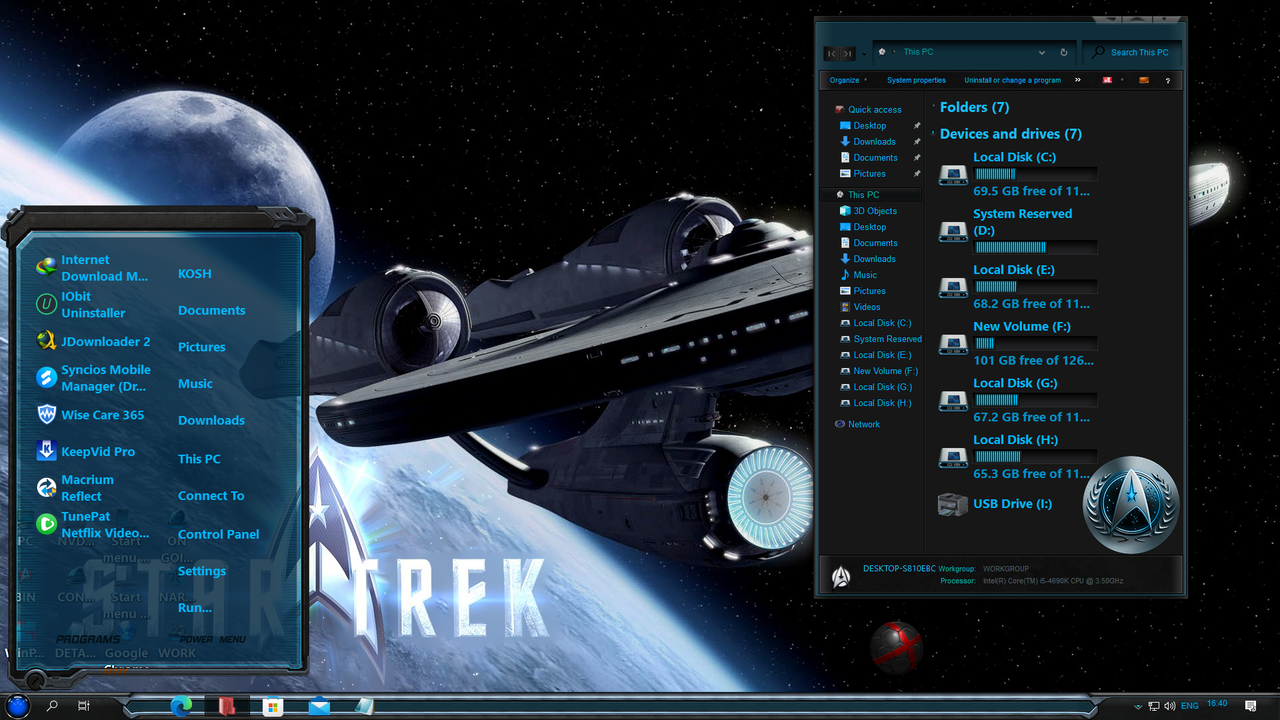The height and width of the screenshot is (720, 1280).
Task: Click volume speaker icon in tray
Action: coord(1170,706)
